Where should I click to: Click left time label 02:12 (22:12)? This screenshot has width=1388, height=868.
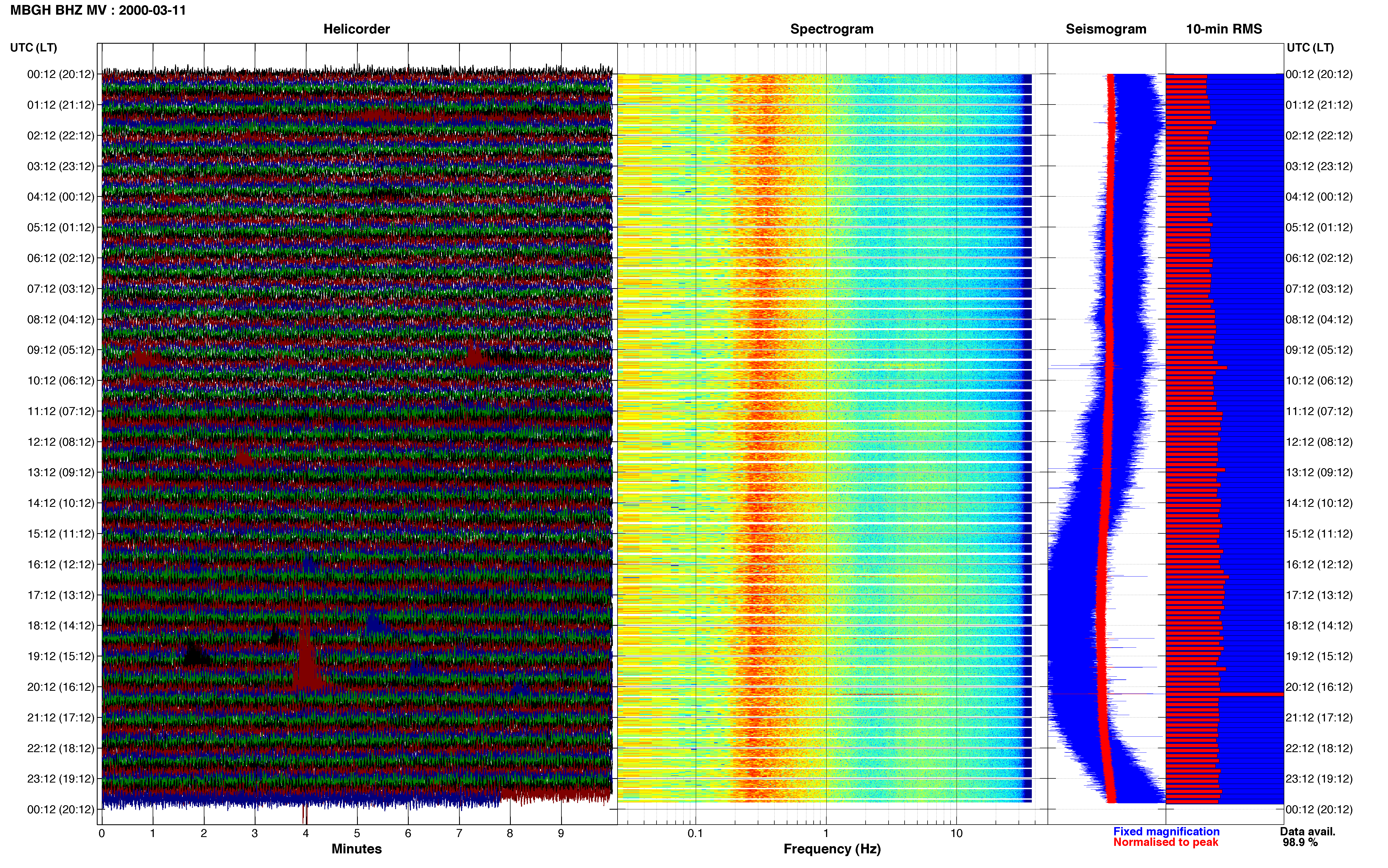[61, 135]
